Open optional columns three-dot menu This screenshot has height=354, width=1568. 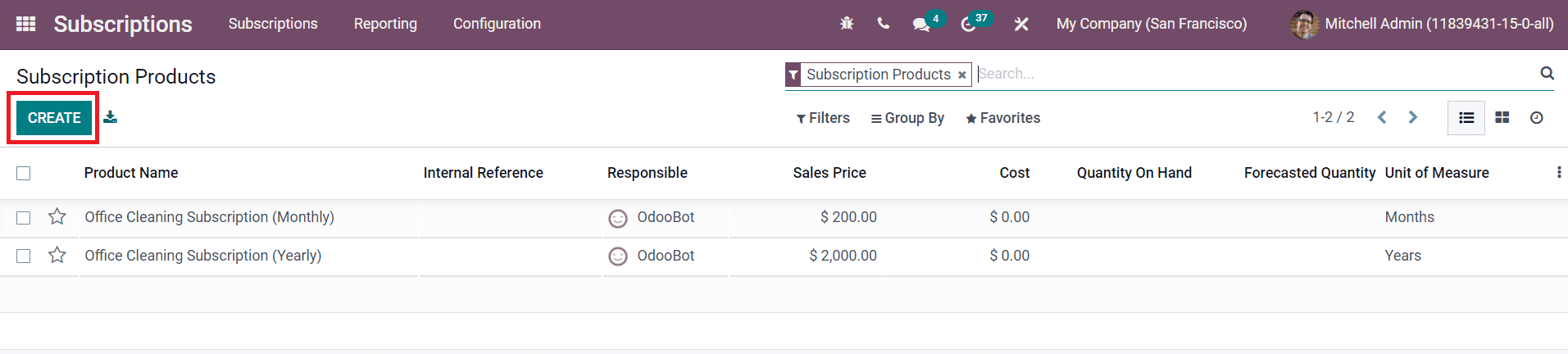tap(1558, 172)
